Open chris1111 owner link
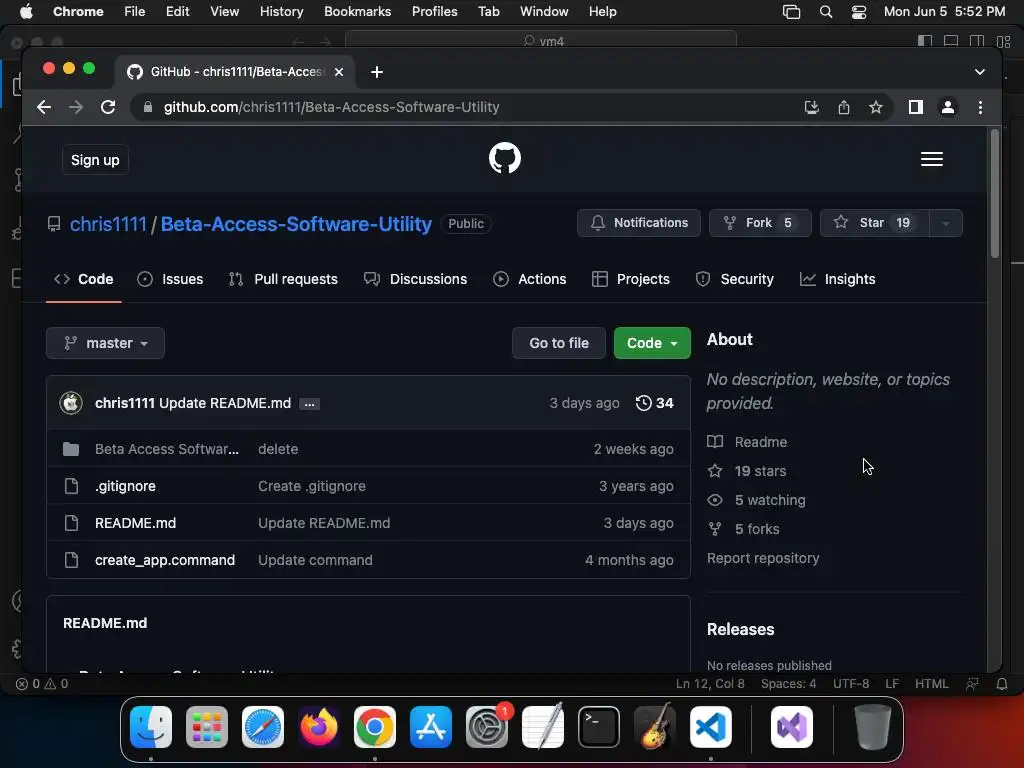This screenshot has height=768, width=1024. [x=108, y=224]
